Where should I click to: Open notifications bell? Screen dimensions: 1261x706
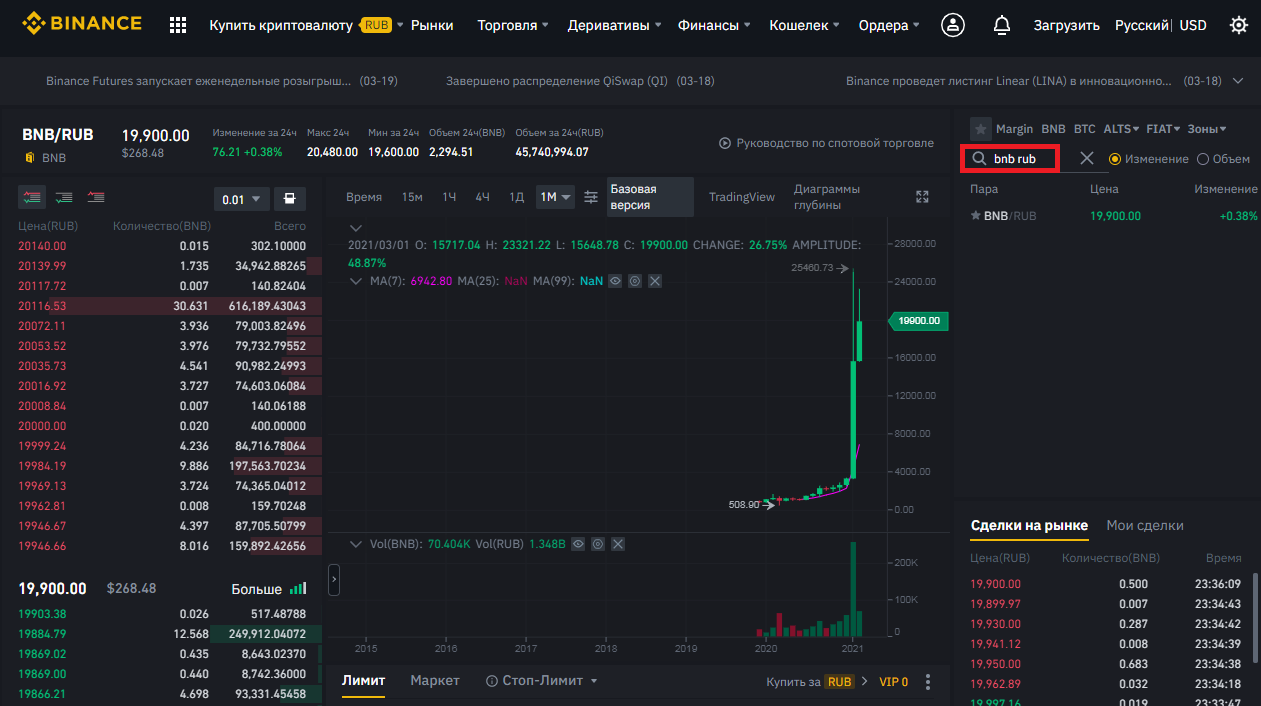pyautogui.click(x=1001, y=25)
